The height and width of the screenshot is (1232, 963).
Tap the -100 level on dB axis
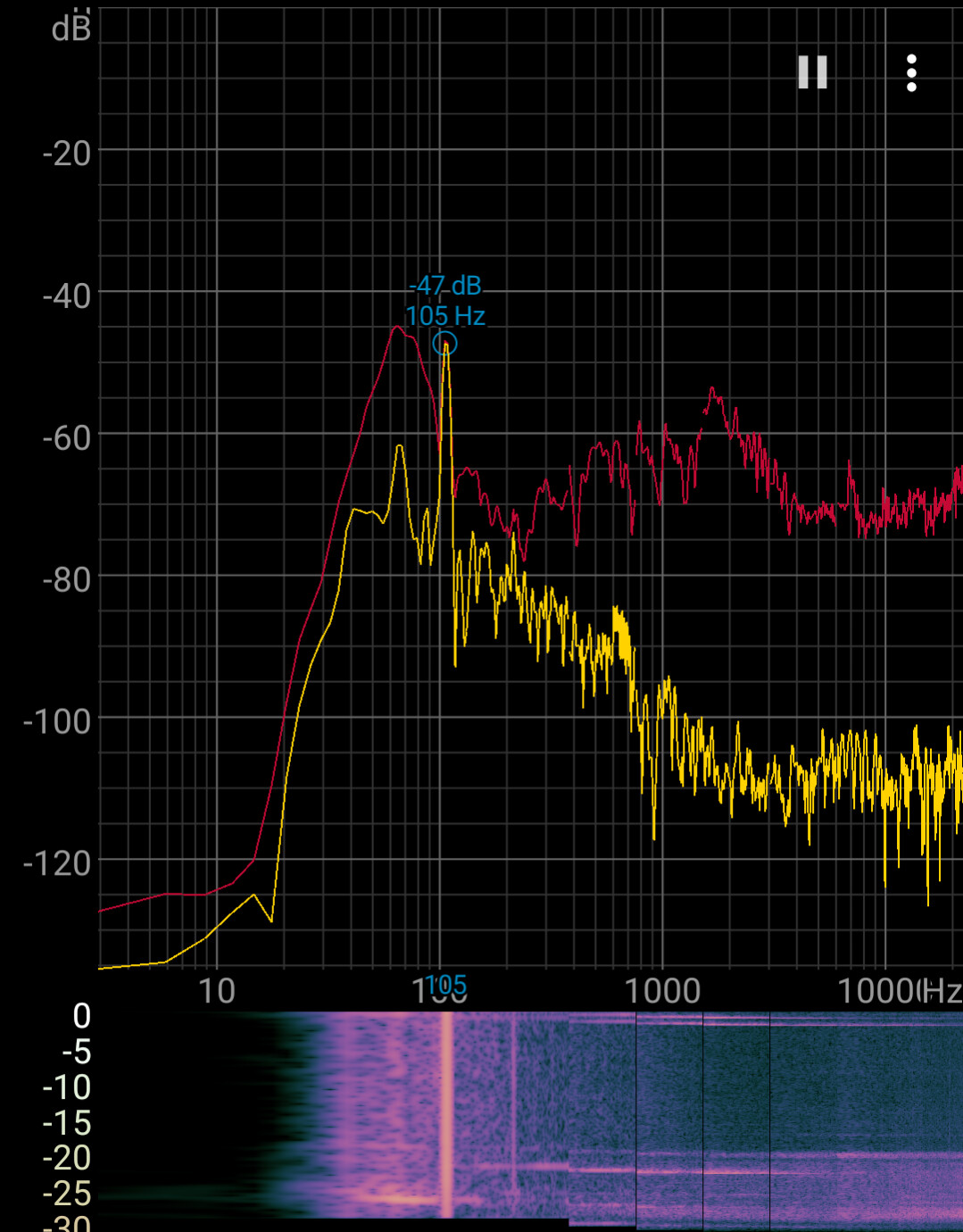click(58, 721)
